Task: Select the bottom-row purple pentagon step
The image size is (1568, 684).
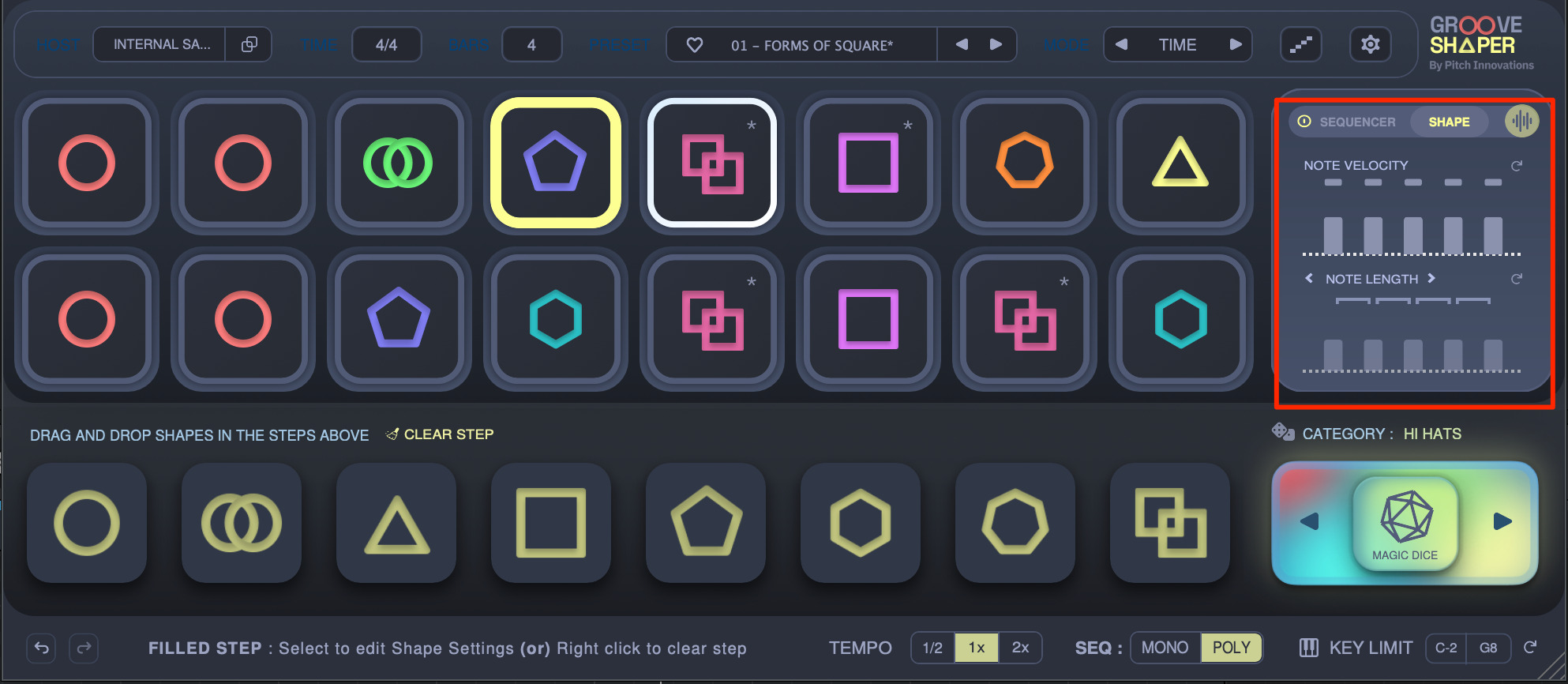Action: (x=399, y=319)
